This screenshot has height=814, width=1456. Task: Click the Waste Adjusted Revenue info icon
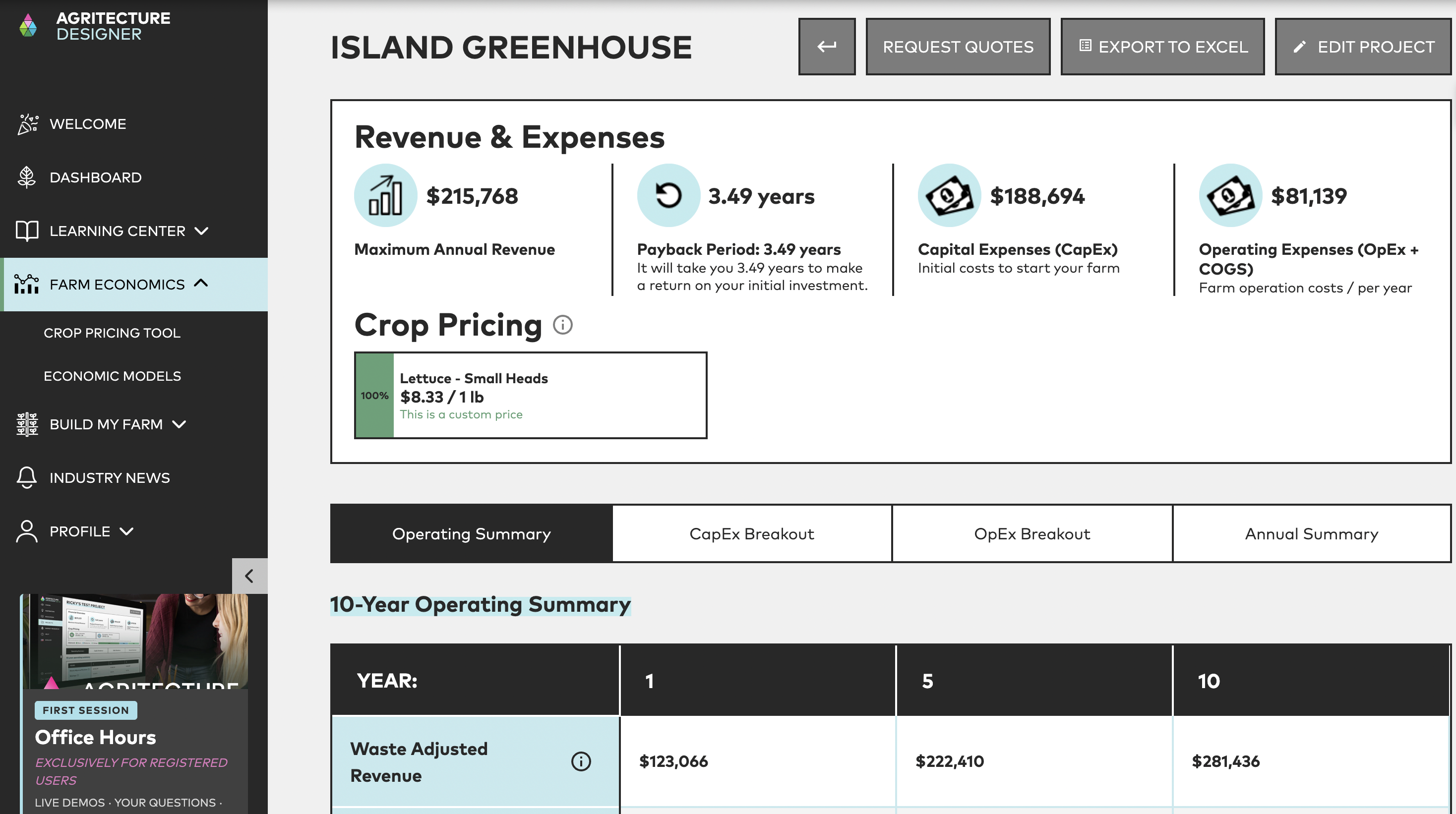pos(581,761)
